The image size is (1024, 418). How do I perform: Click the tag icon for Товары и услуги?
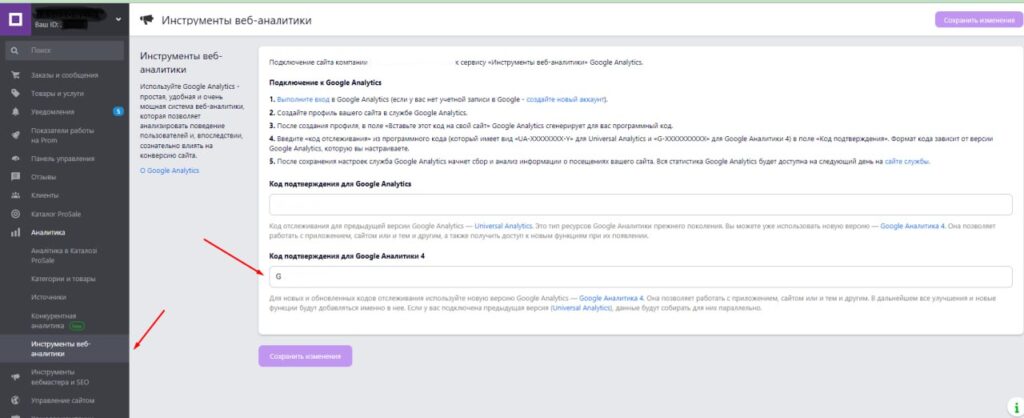15,93
